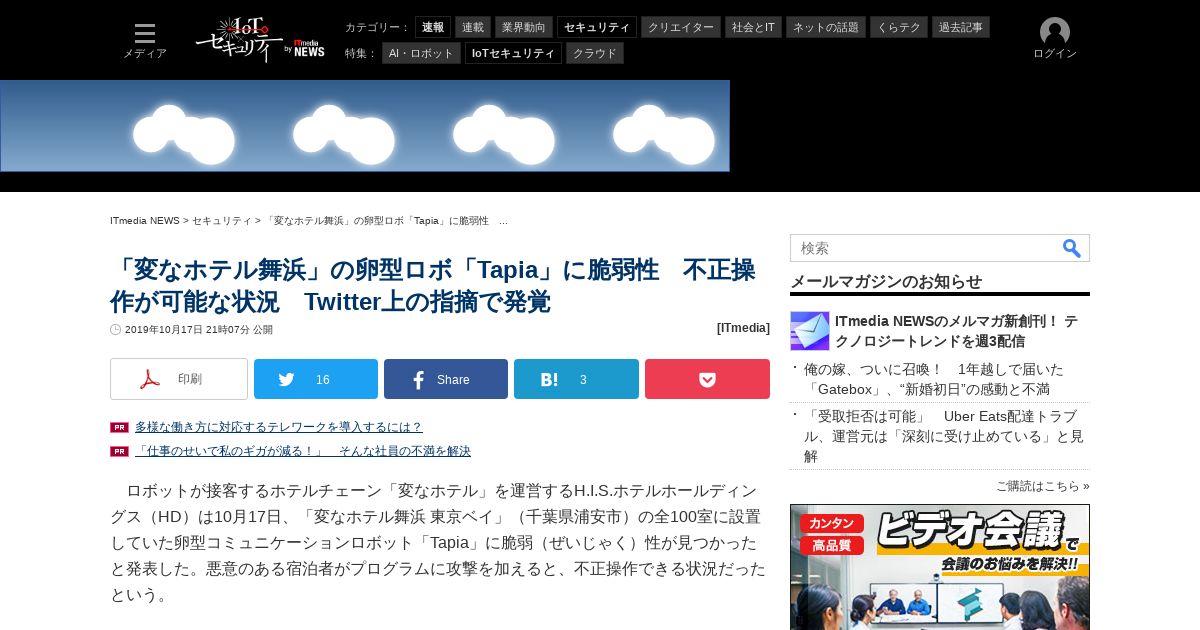Click the セキュリティ breadcrumb link
The image size is (1200, 630).
coord(222,220)
